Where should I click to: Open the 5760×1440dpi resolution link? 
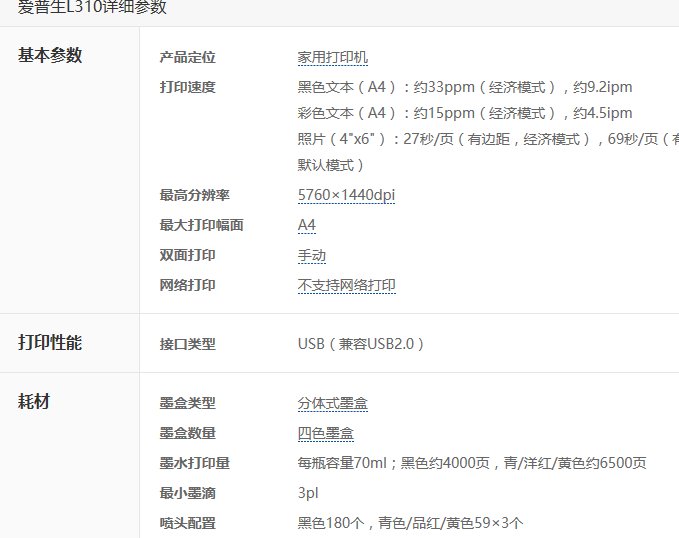coord(346,195)
